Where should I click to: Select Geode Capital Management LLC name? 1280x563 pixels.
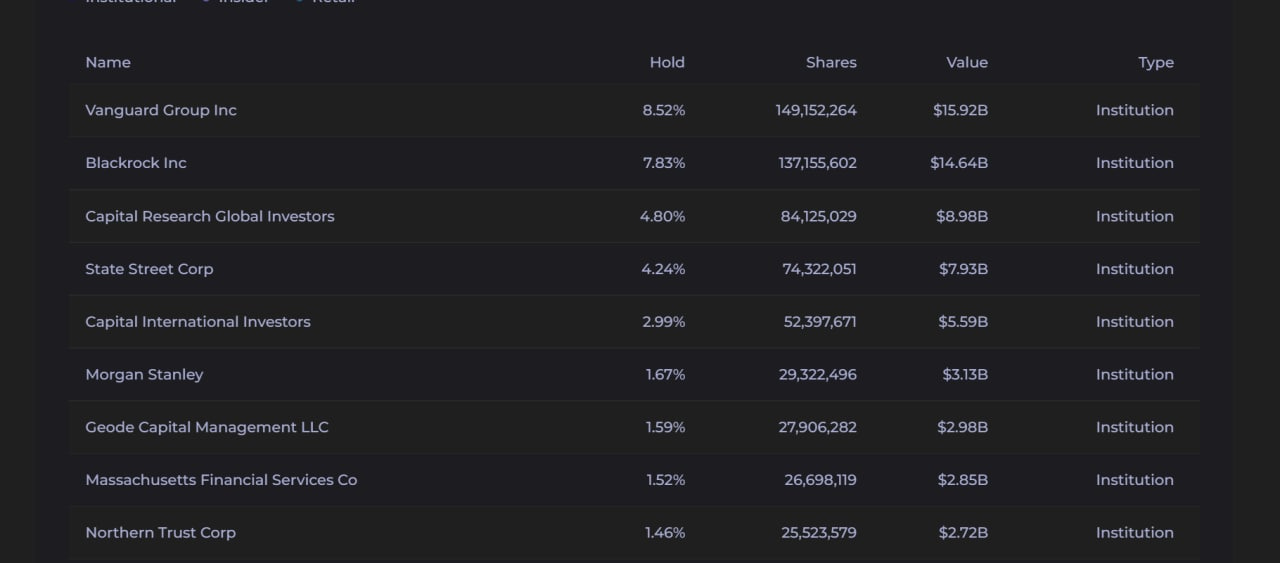pyautogui.click(x=207, y=427)
